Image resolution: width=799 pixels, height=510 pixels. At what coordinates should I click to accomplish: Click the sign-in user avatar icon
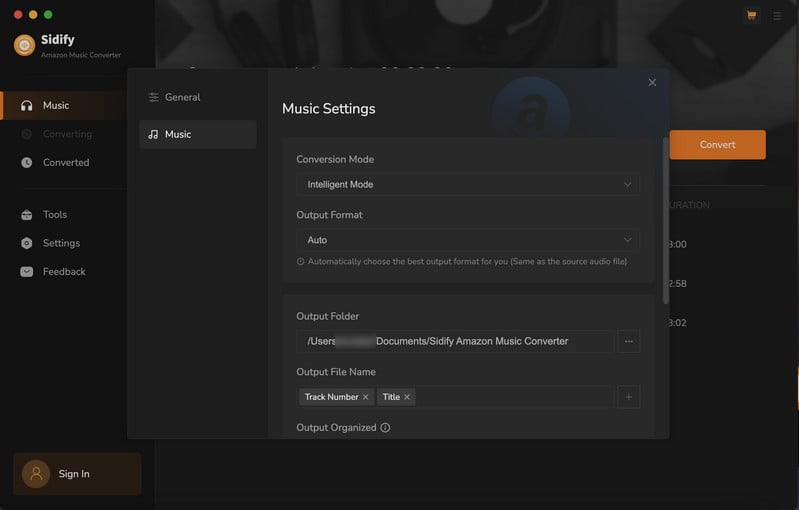[x=36, y=474]
